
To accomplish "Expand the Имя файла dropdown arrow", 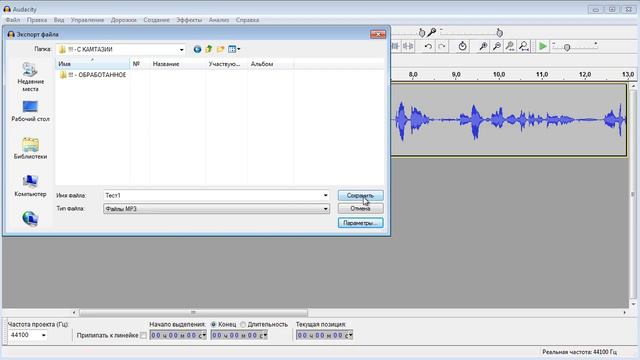I will 325,196.
